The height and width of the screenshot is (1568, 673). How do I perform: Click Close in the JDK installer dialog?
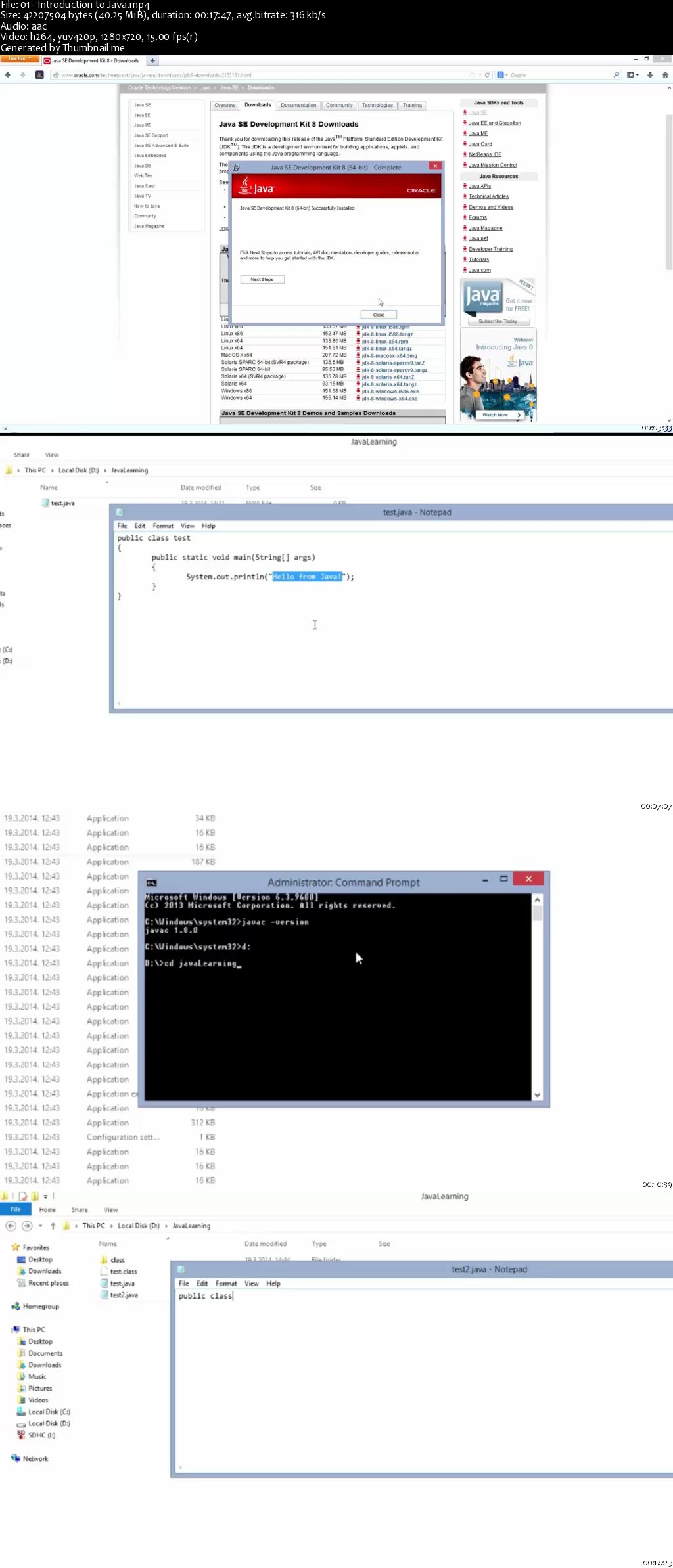[379, 315]
